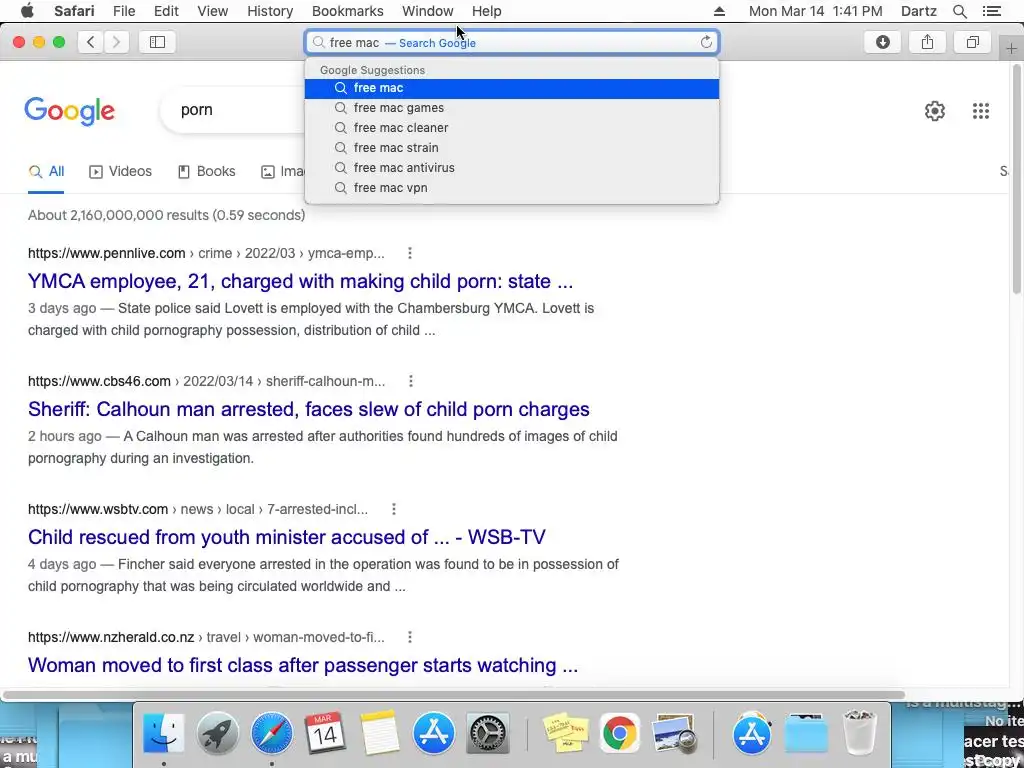Open Spotlight search in menu bar
Image resolution: width=1024 pixels, height=768 pixels.
pyautogui.click(x=959, y=11)
